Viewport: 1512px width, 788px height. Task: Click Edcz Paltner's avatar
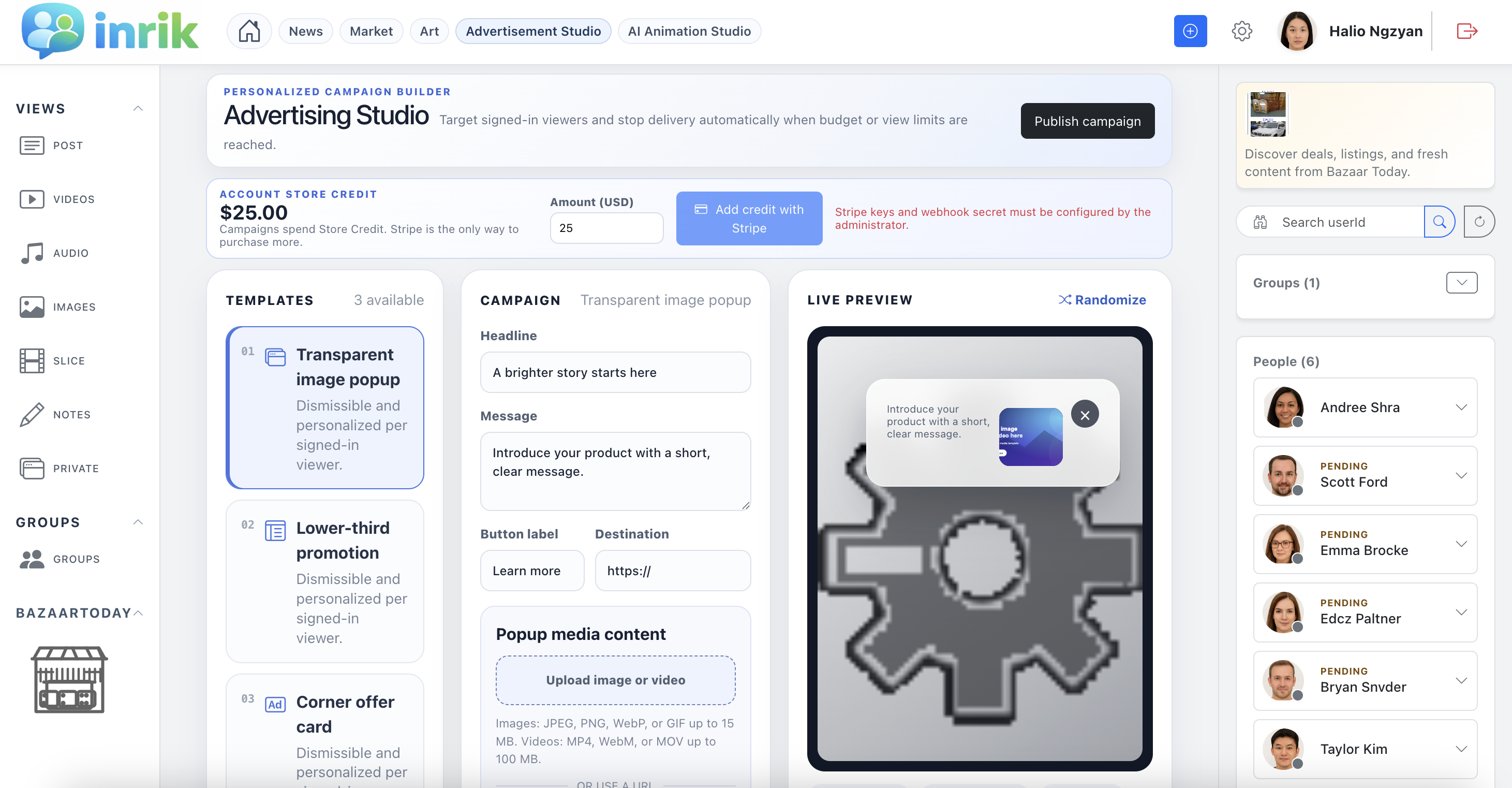click(x=1284, y=612)
